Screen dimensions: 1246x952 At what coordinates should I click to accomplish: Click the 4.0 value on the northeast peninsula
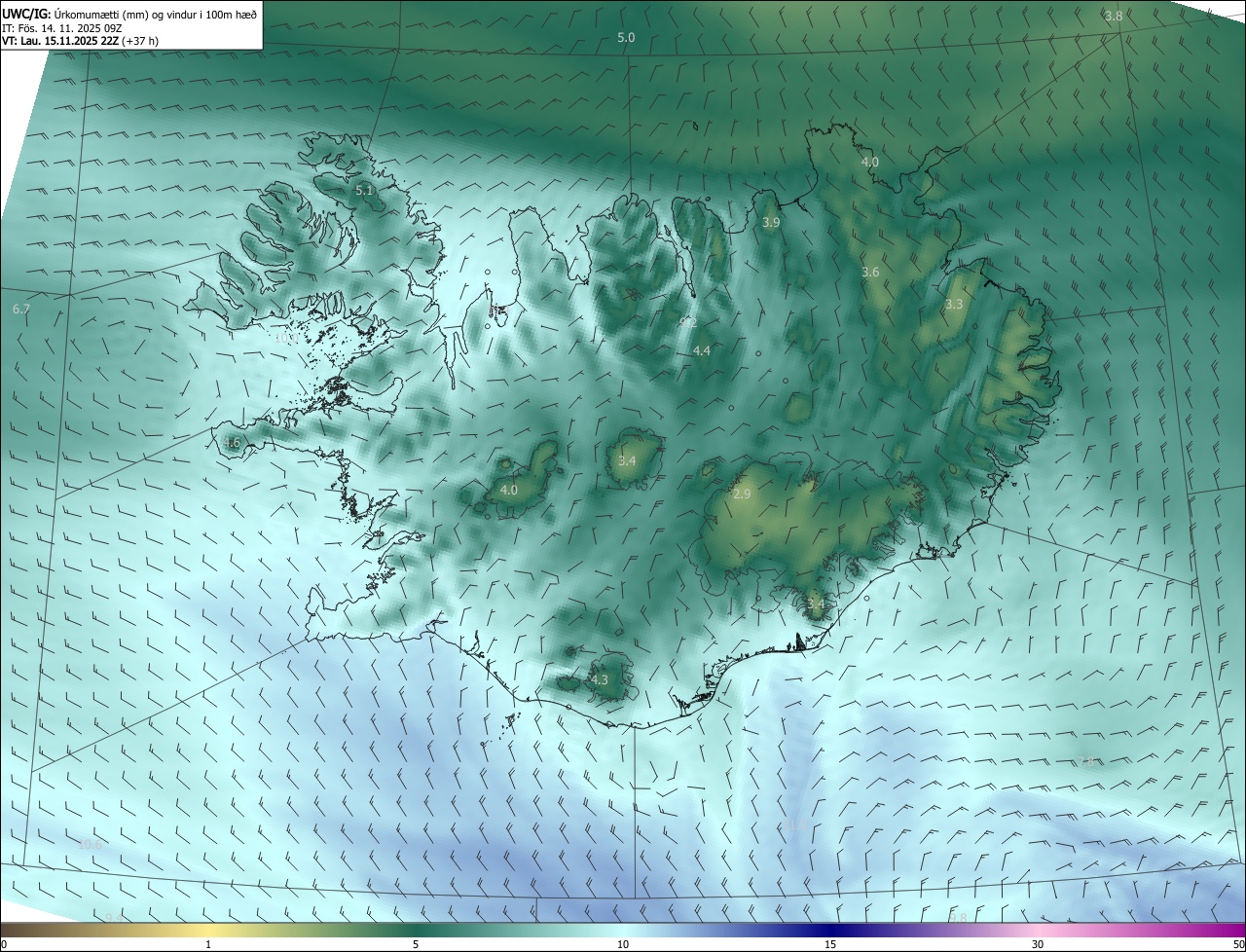870,163
